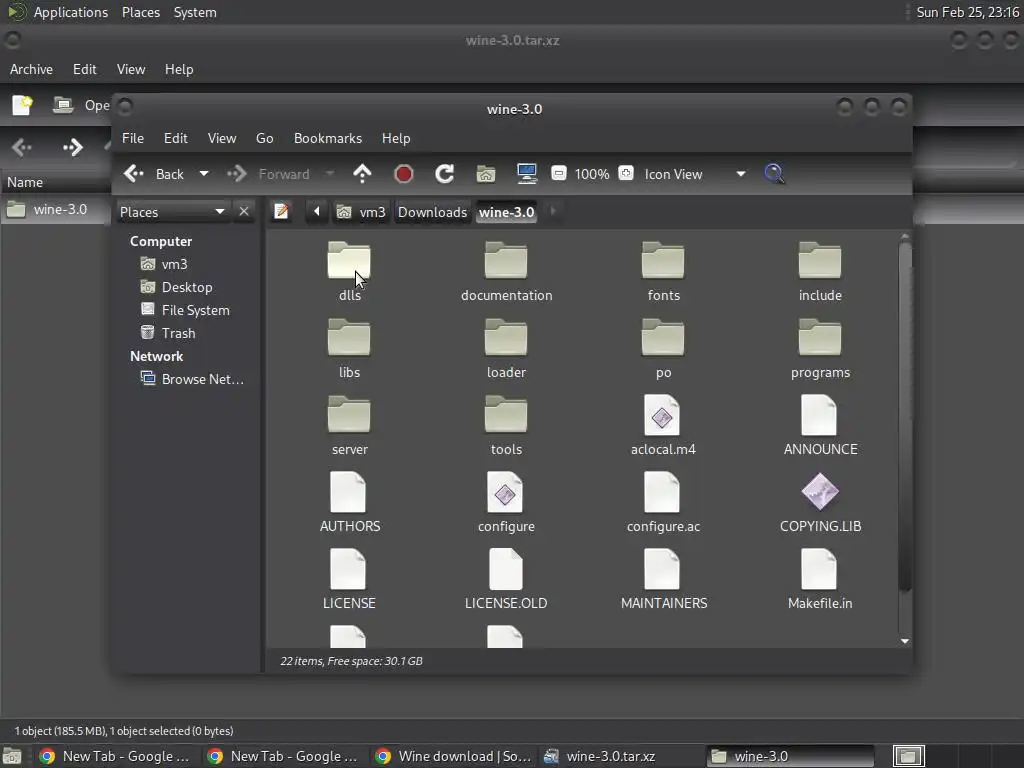The image size is (1024, 768).
Task: Open the programs folder
Action: pyautogui.click(x=820, y=347)
